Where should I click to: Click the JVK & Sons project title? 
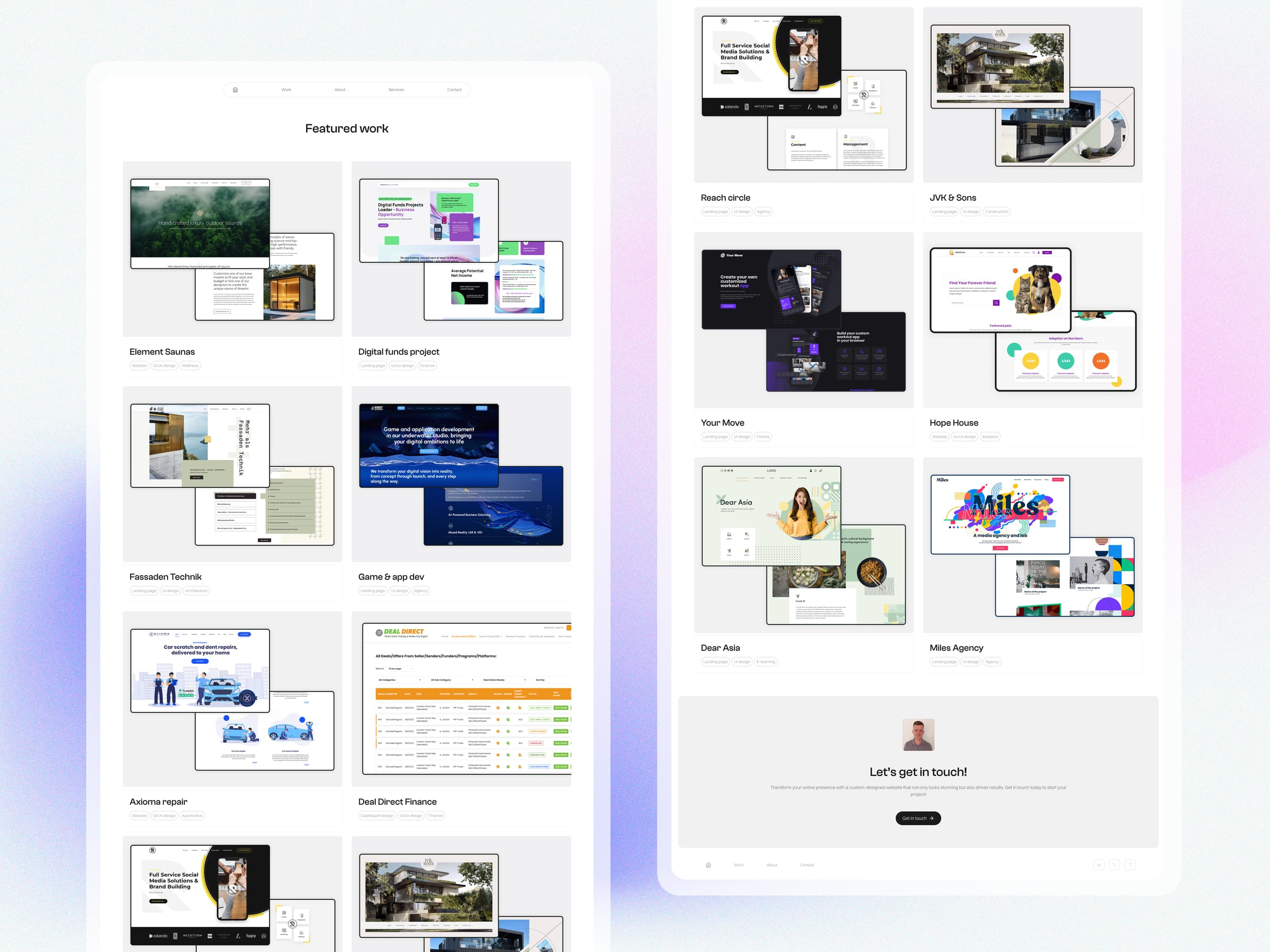click(952, 198)
